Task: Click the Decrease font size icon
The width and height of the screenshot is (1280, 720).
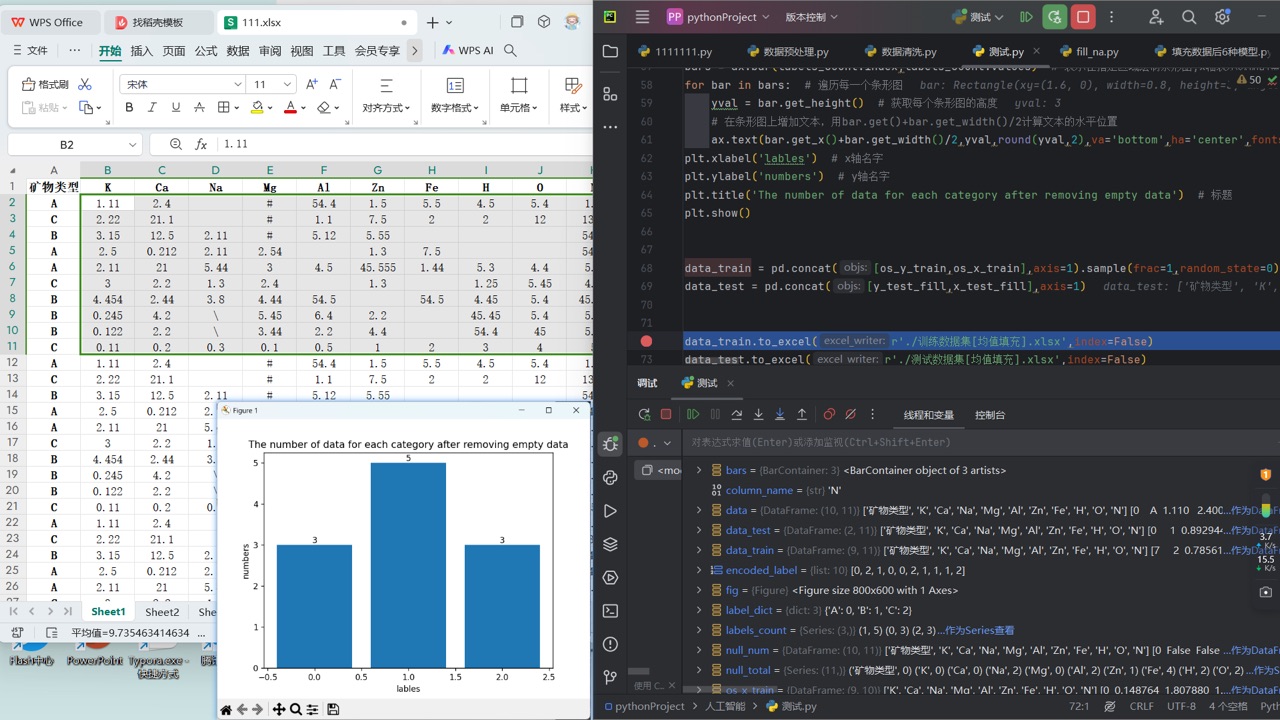Action: coord(335,85)
